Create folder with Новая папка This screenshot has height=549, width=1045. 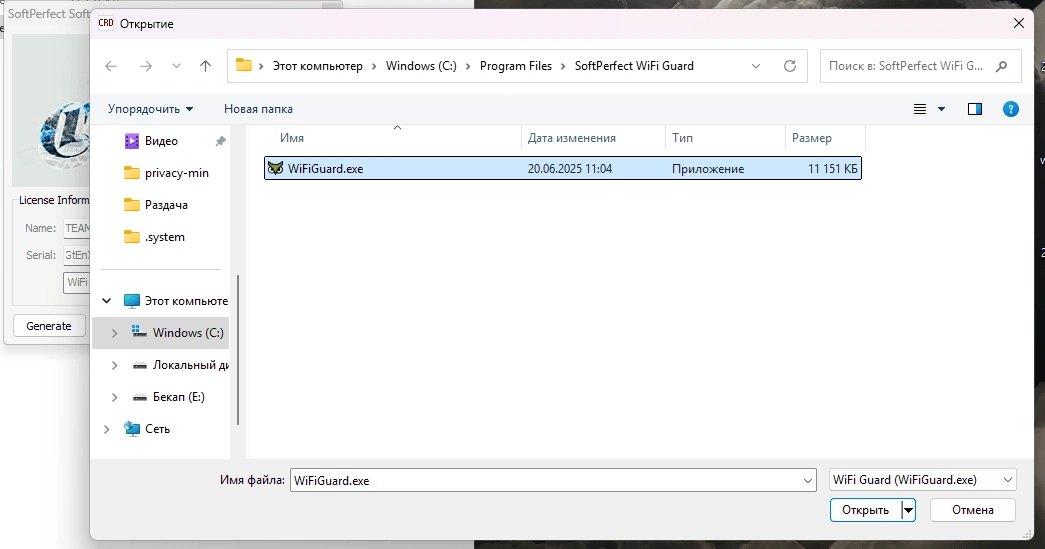tap(258, 109)
